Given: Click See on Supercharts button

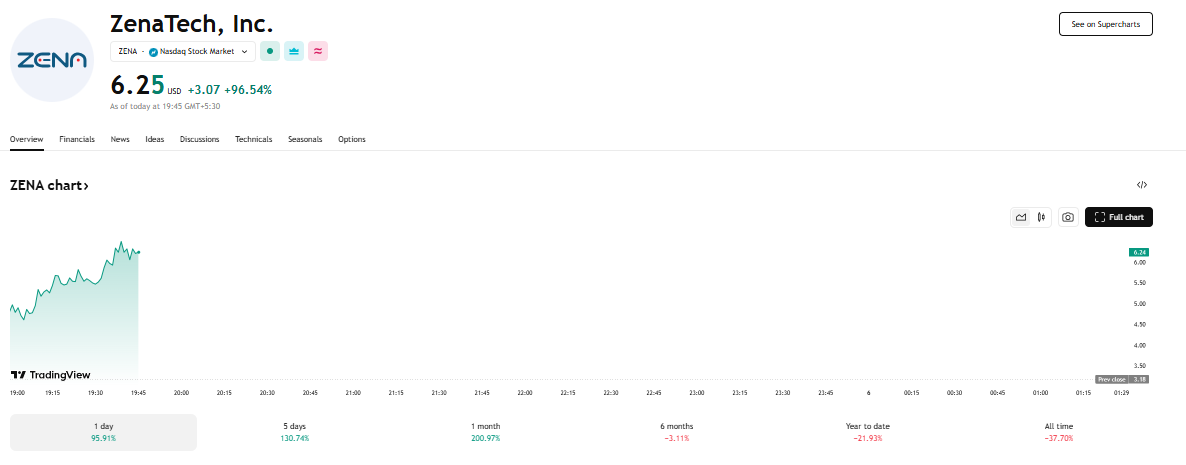Looking at the screenshot, I should tap(1105, 24).
